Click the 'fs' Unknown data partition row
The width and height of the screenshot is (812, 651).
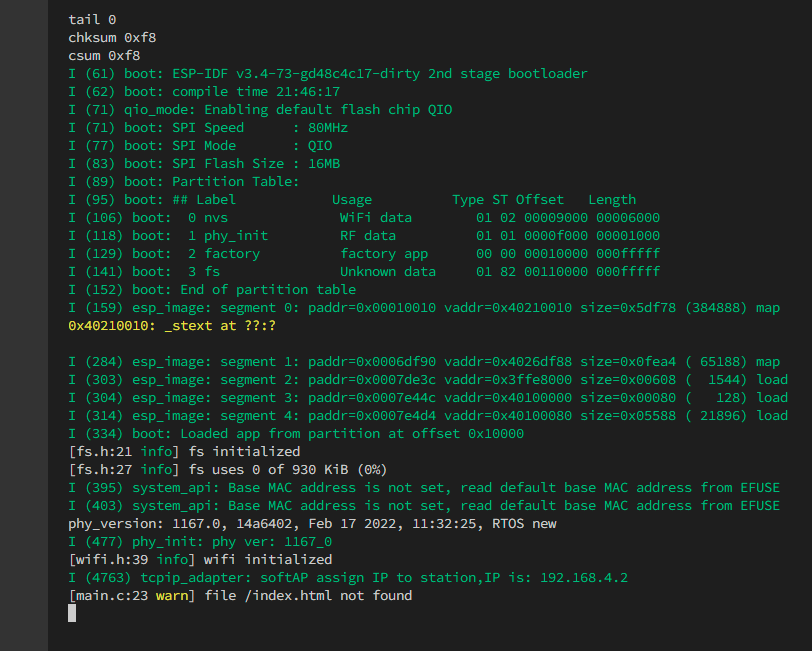point(364,272)
